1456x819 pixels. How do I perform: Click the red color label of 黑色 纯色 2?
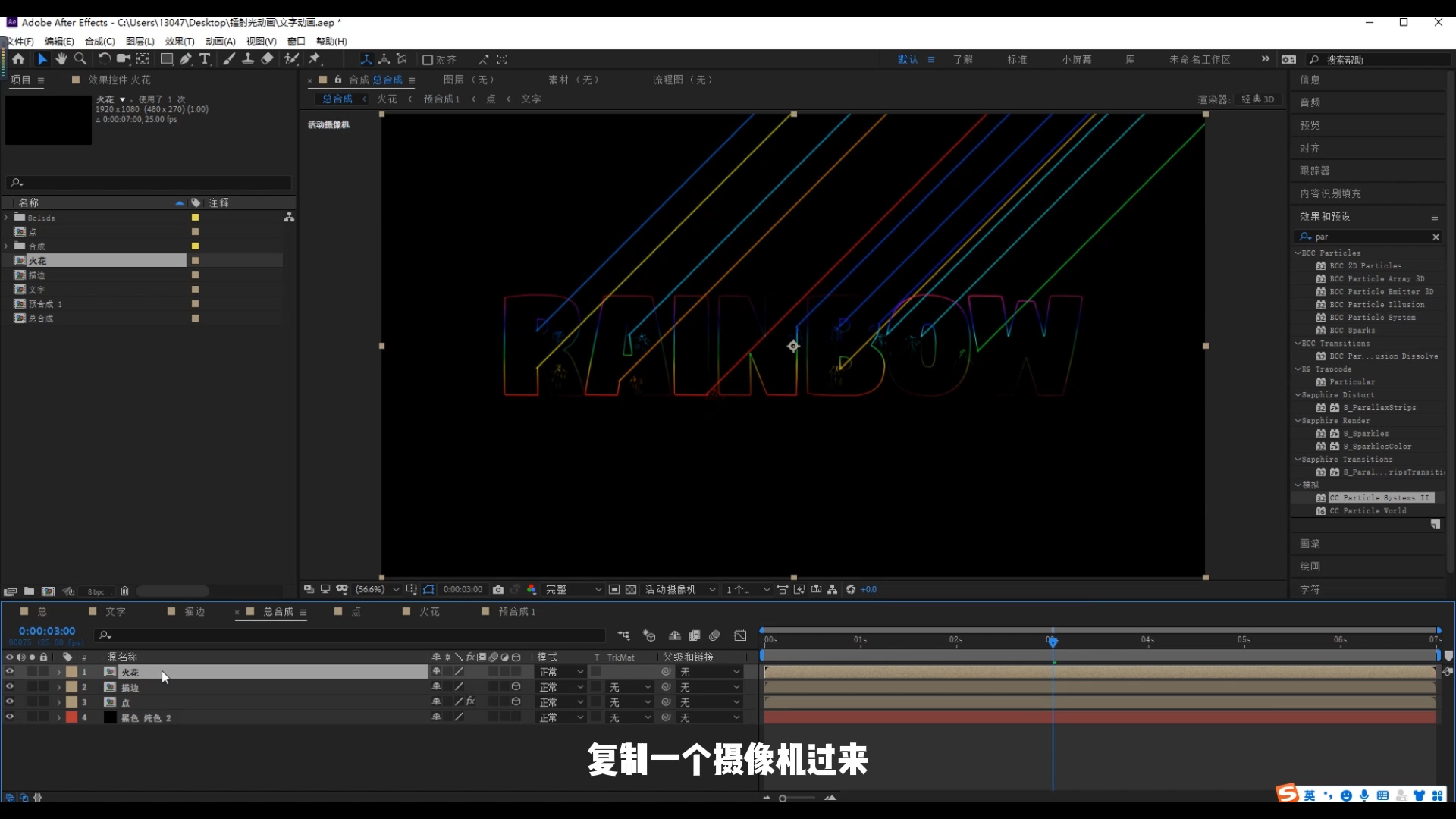pyautogui.click(x=72, y=717)
